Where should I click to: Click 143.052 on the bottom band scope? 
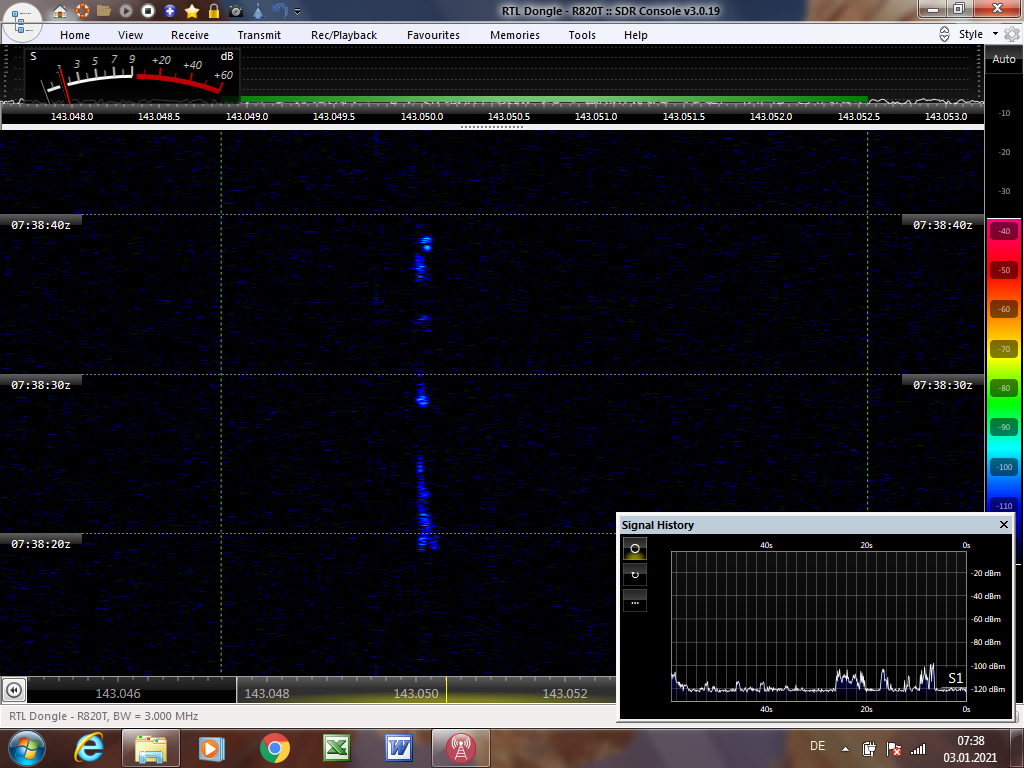(565, 694)
